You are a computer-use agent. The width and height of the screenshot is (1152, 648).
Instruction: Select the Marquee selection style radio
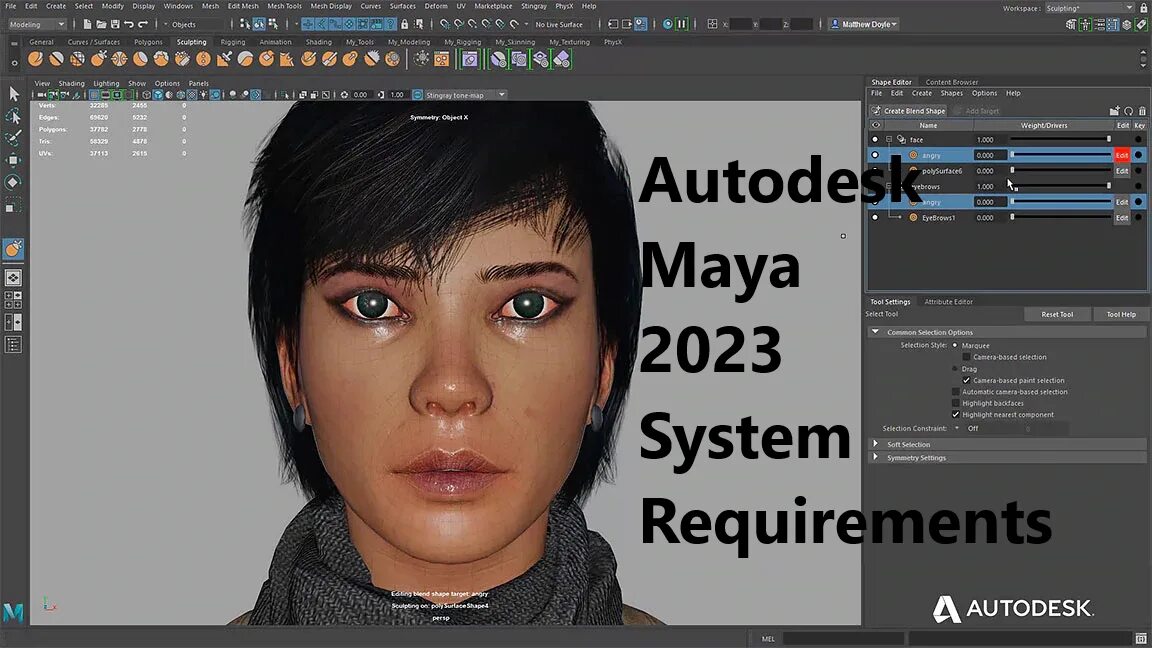click(955, 345)
